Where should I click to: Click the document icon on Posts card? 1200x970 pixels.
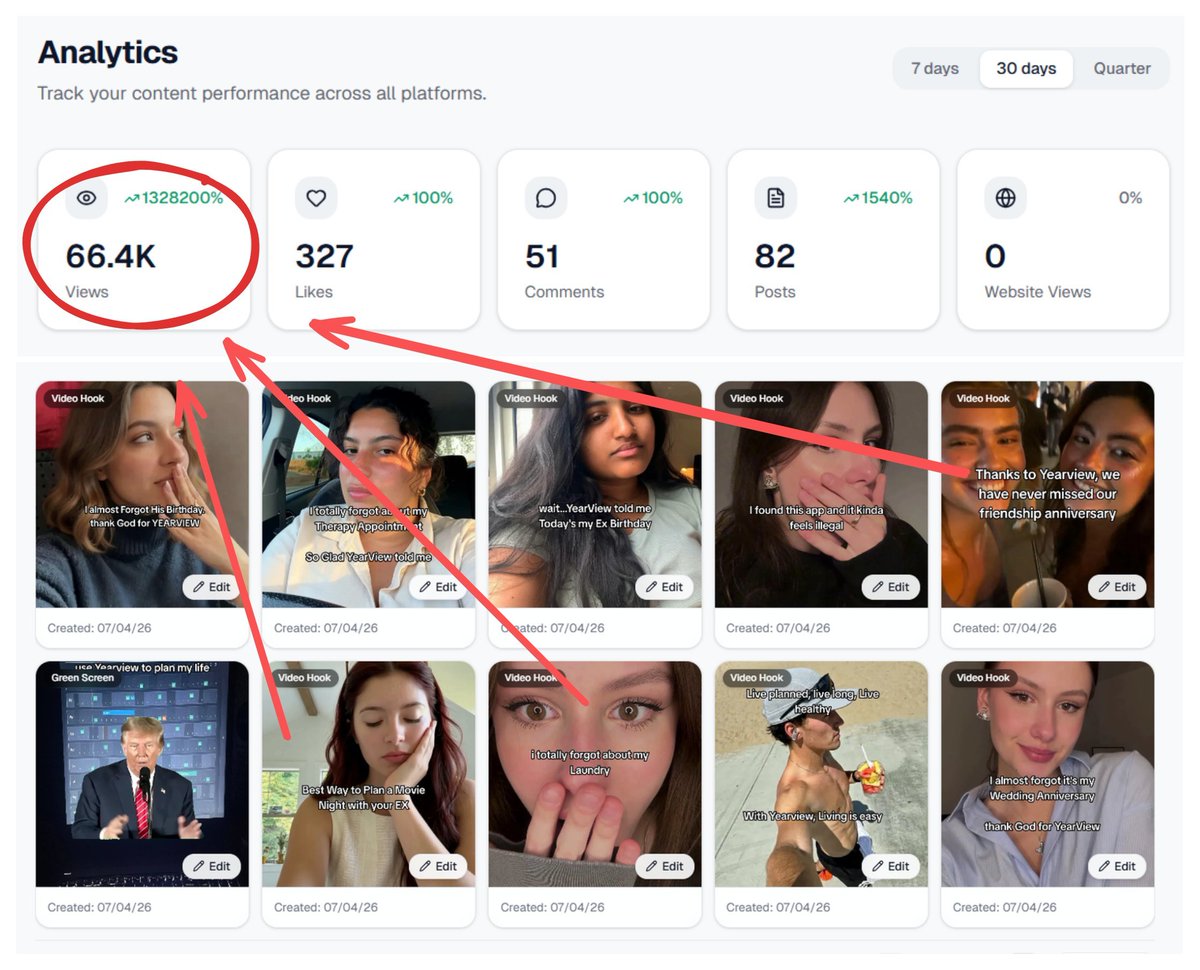tap(775, 198)
